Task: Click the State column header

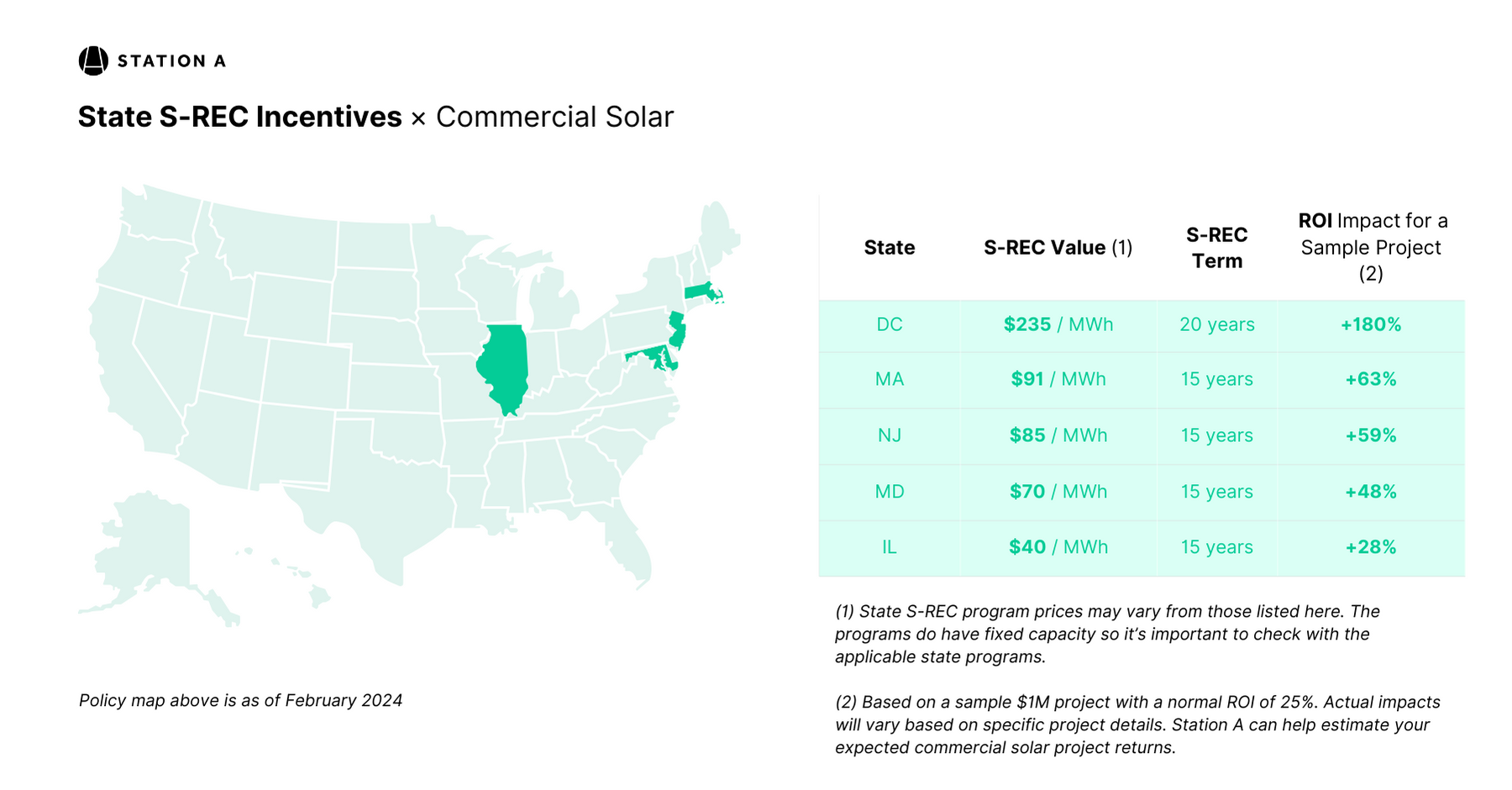Action: click(889, 248)
